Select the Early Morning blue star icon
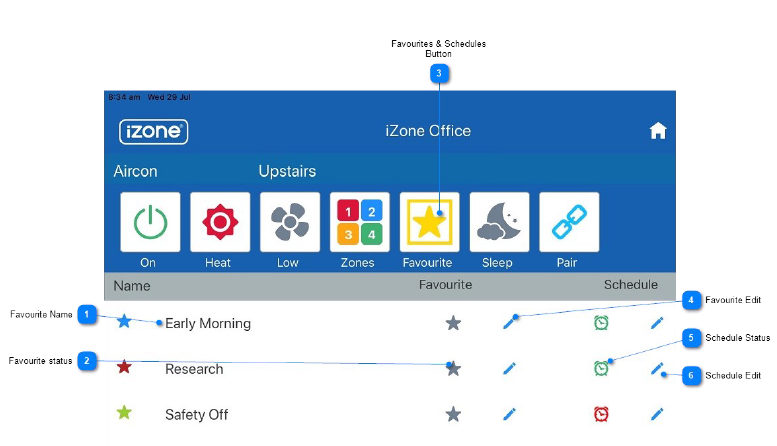The height and width of the screenshot is (446, 777). [124, 321]
